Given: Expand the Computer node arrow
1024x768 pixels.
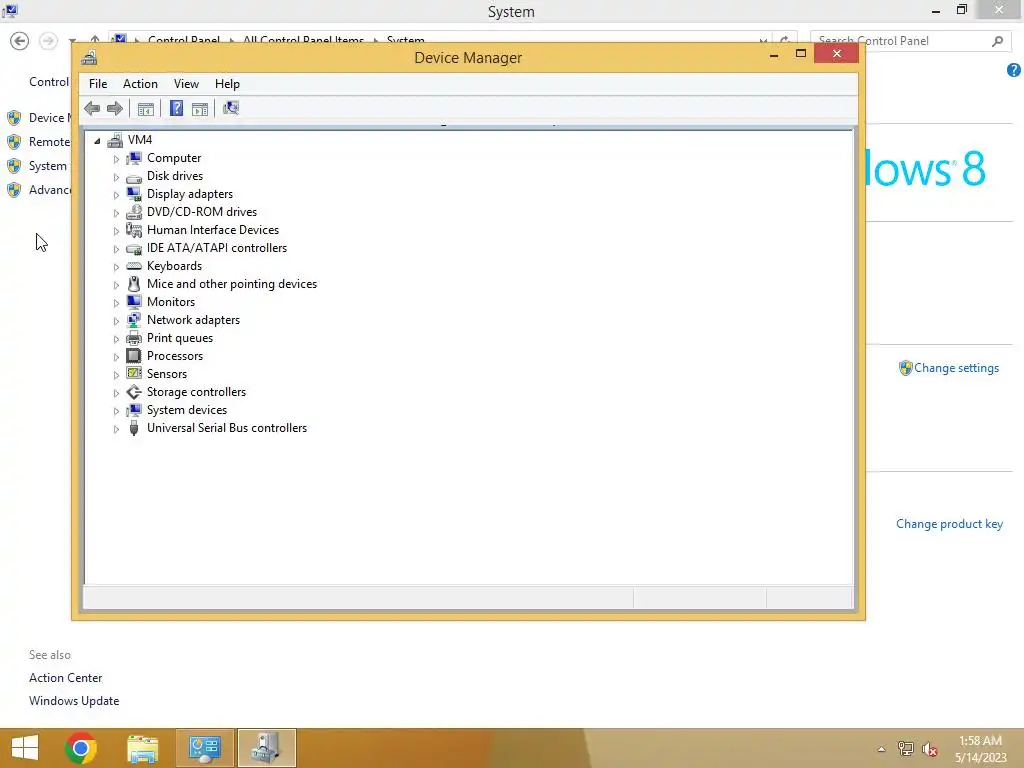Looking at the screenshot, I should 116,159.
